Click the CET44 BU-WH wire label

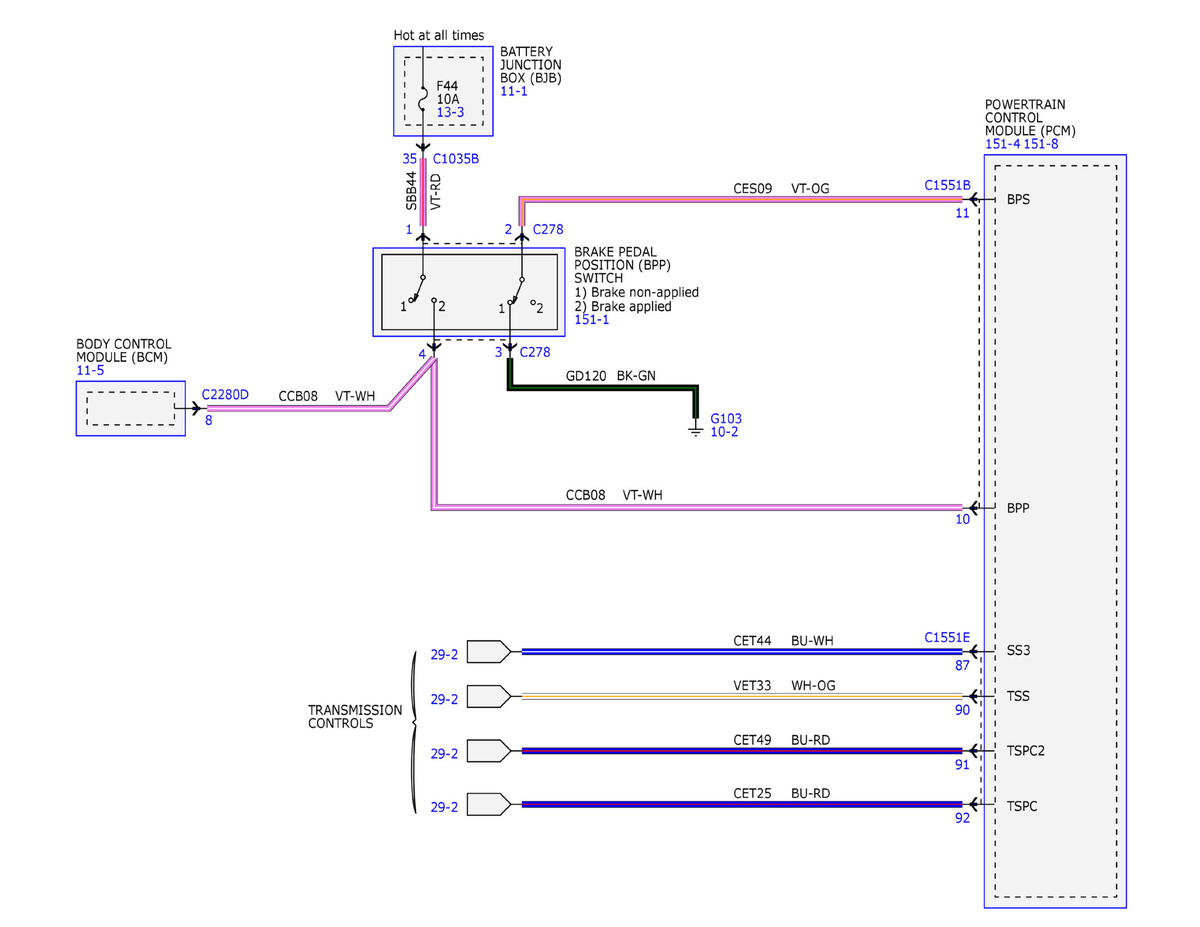click(782, 640)
